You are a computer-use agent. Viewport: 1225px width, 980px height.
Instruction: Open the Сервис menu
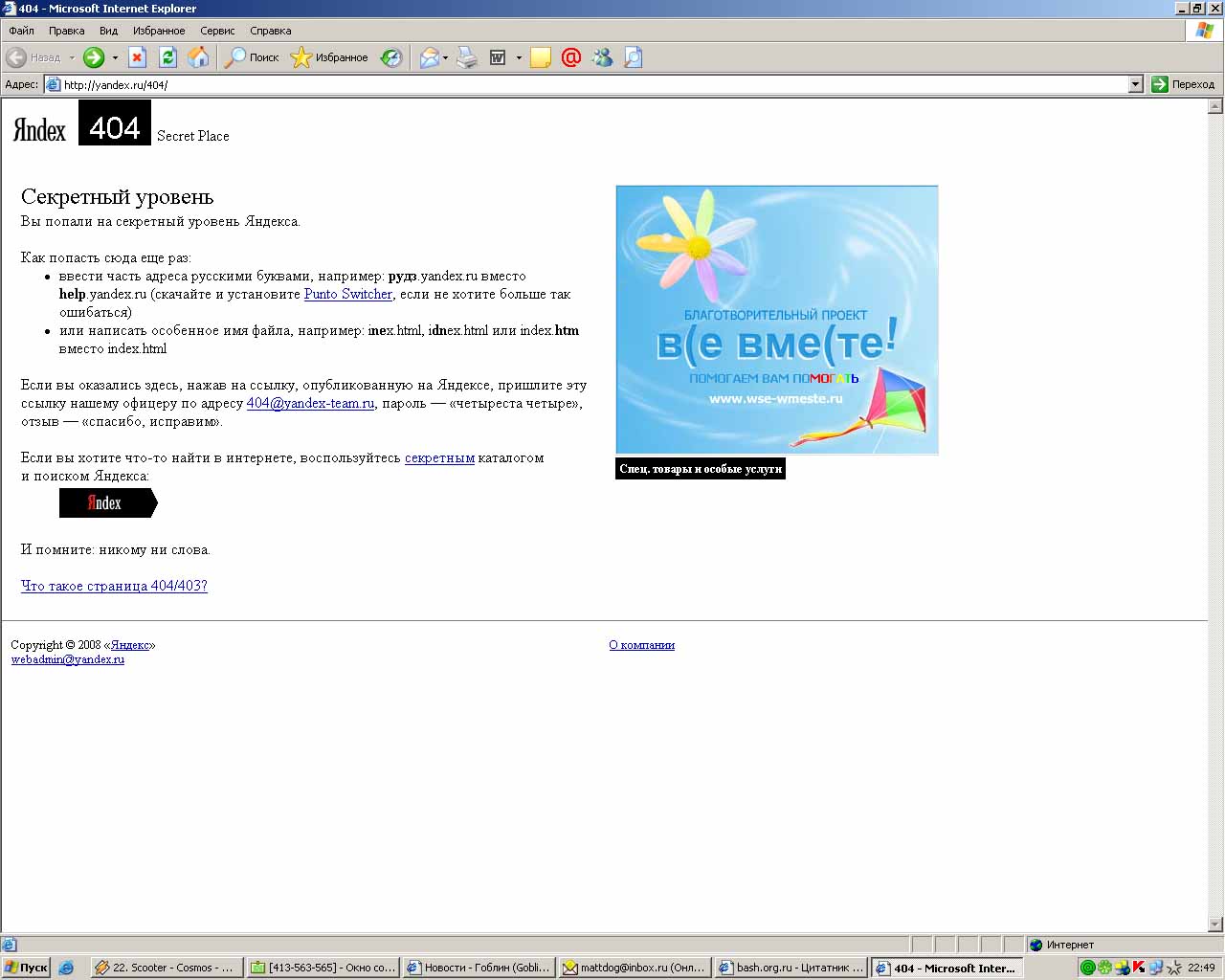217,31
